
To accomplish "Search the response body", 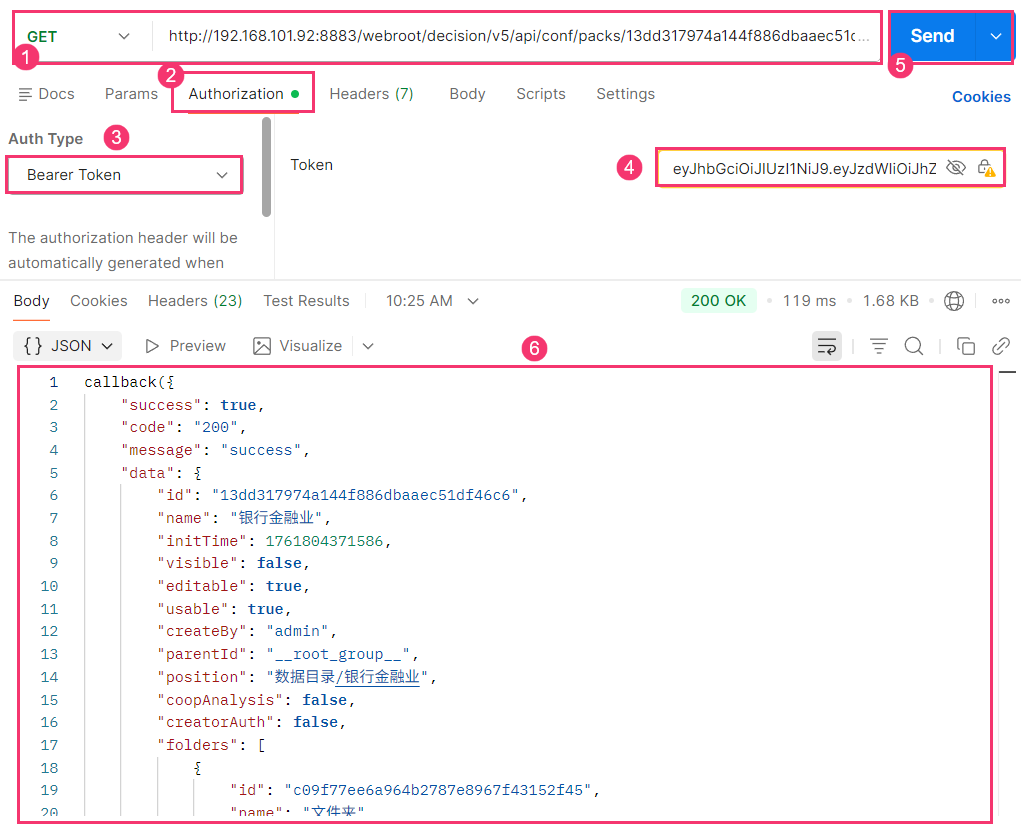I will (x=914, y=346).
